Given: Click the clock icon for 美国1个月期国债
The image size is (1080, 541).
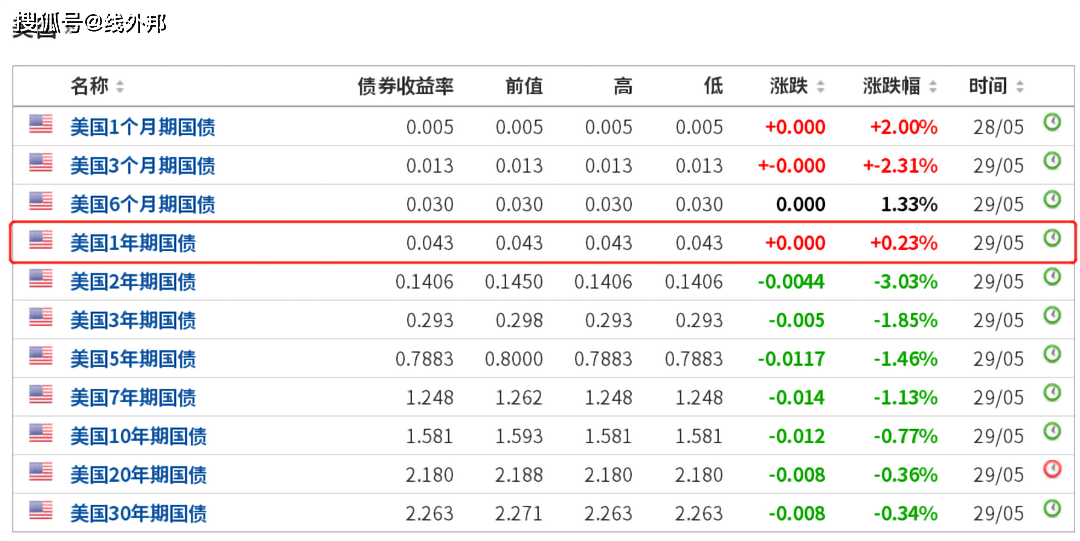Looking at the screenshot, I should [1052, 122].
